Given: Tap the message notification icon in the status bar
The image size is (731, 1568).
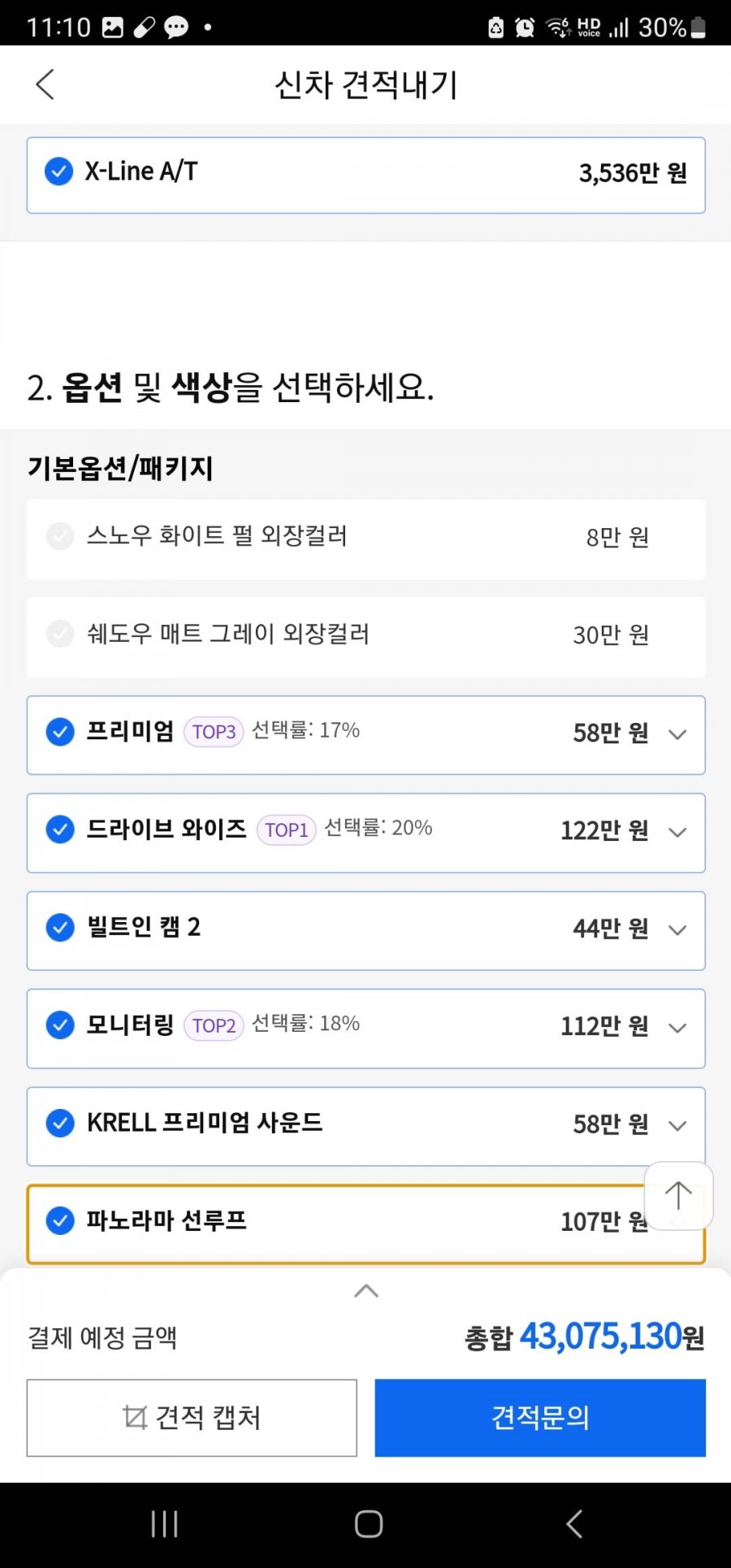Looking at the screenshot, I should coord(176,28).
